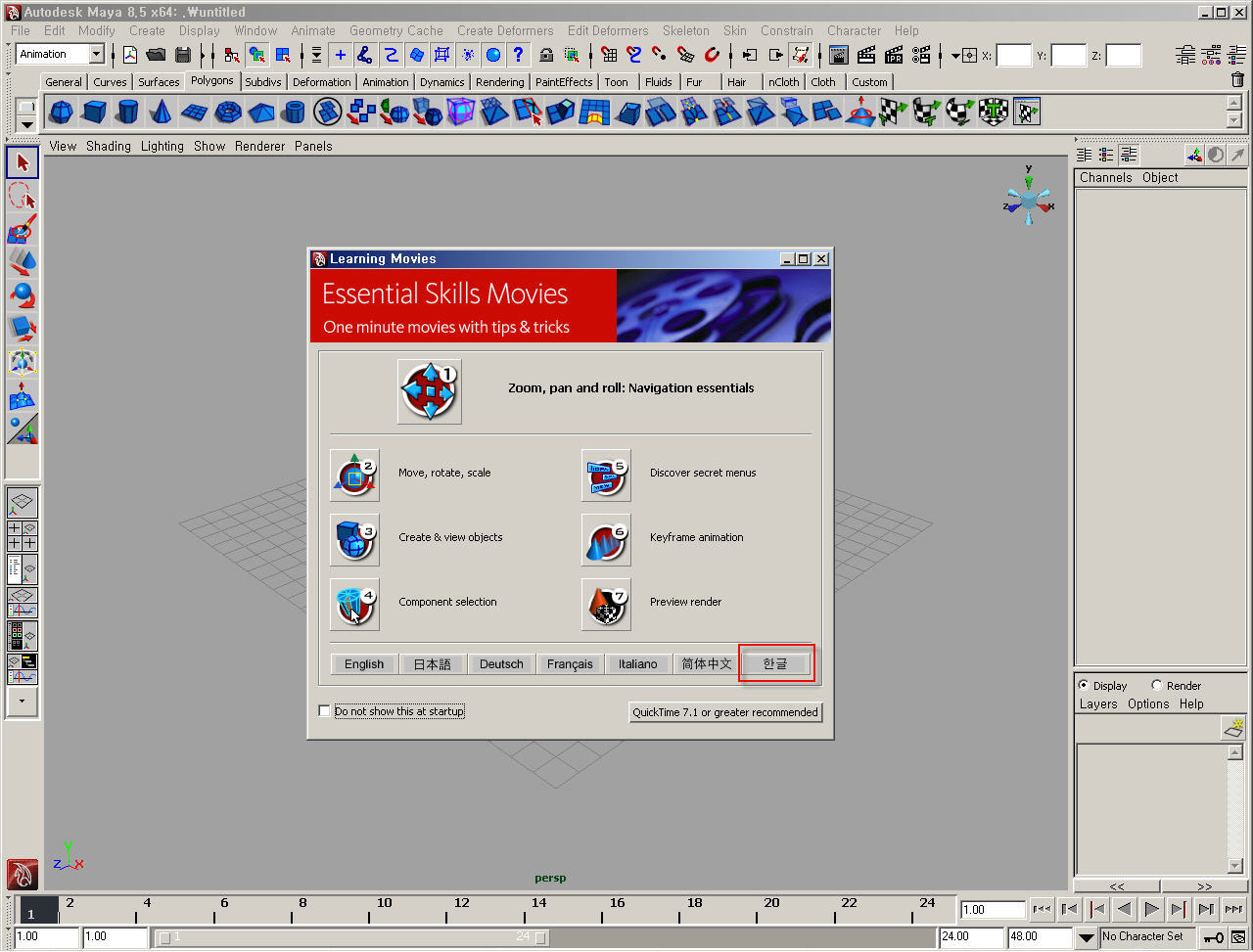Open the Create Deformers menu
The width and height of the screenshot is (1253, 952).
click(505, 30)
